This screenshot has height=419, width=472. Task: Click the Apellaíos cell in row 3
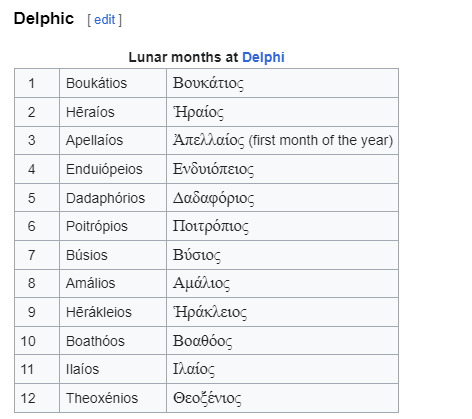pyautogui.click(x=113, y=140)
